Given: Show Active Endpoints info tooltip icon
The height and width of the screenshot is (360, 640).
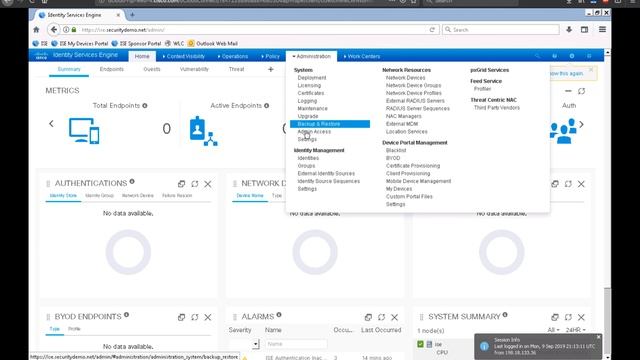Looking at the screenshot, I should click(x=267, y=105).
